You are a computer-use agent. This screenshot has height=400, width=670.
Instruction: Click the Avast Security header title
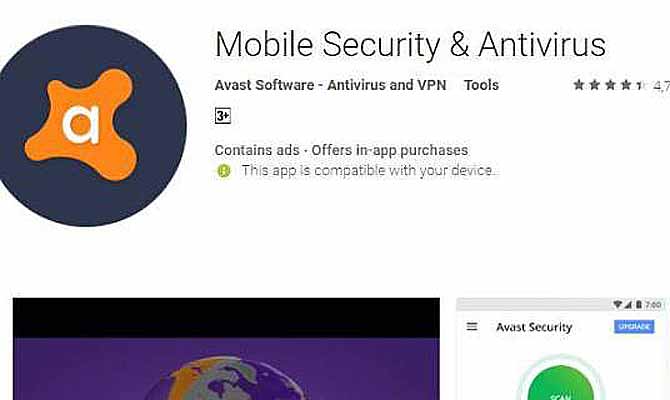tap(534, 327)
